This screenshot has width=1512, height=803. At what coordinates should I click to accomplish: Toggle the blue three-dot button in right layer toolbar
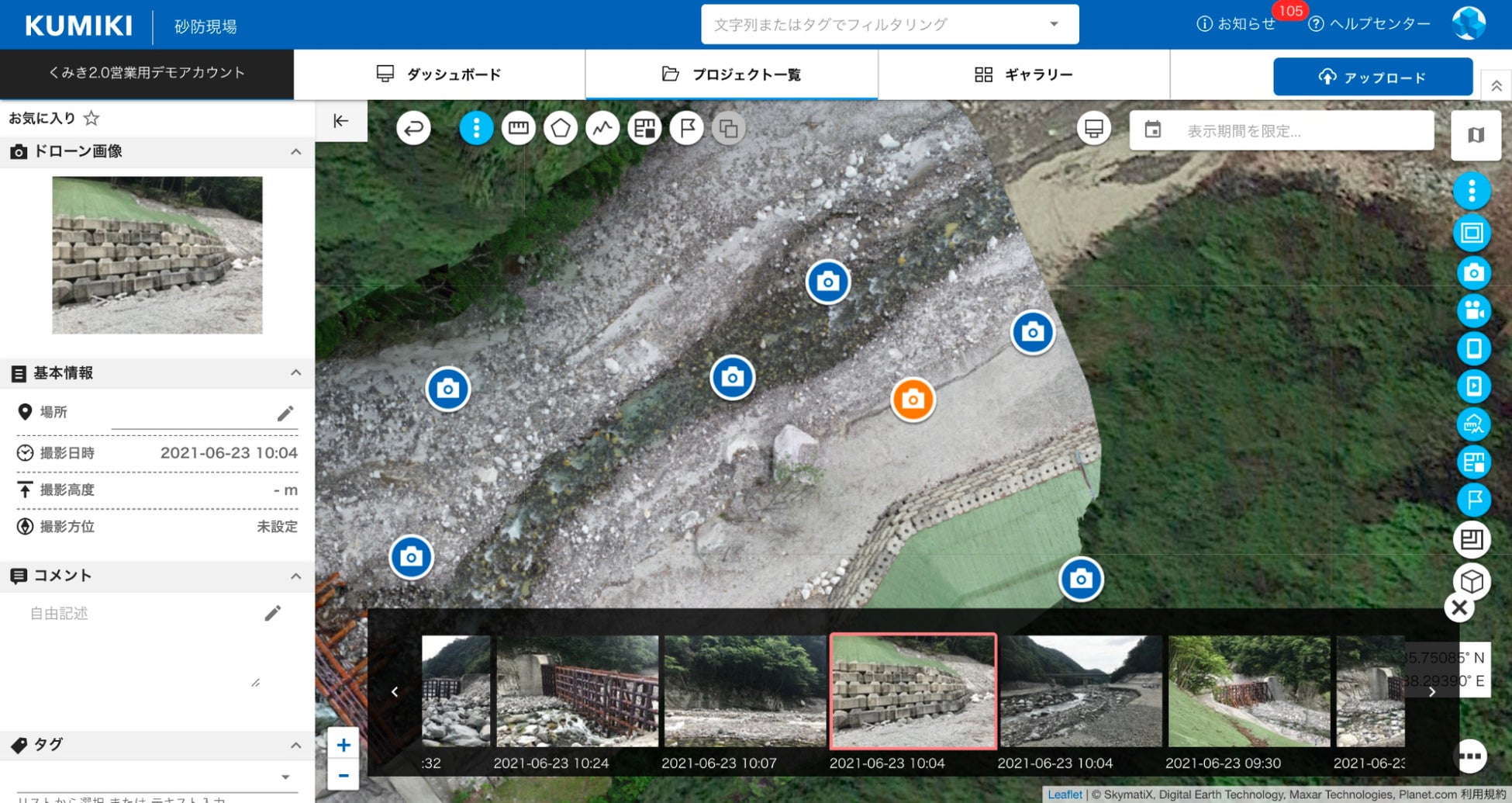click(x=1472, y=191)
